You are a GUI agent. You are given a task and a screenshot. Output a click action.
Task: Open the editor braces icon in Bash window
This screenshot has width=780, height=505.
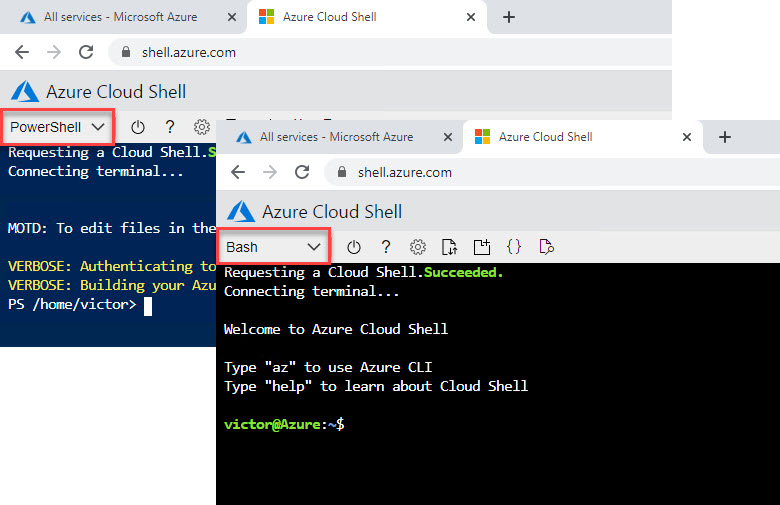[514, 247]
